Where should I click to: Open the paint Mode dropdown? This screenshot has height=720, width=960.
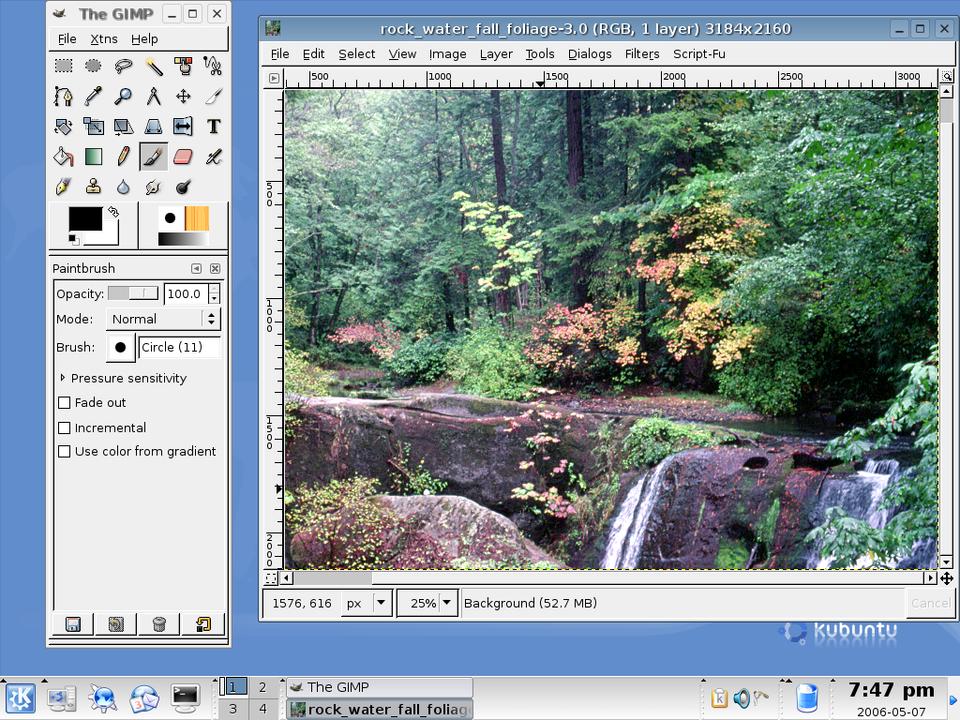tap(163, 319)
